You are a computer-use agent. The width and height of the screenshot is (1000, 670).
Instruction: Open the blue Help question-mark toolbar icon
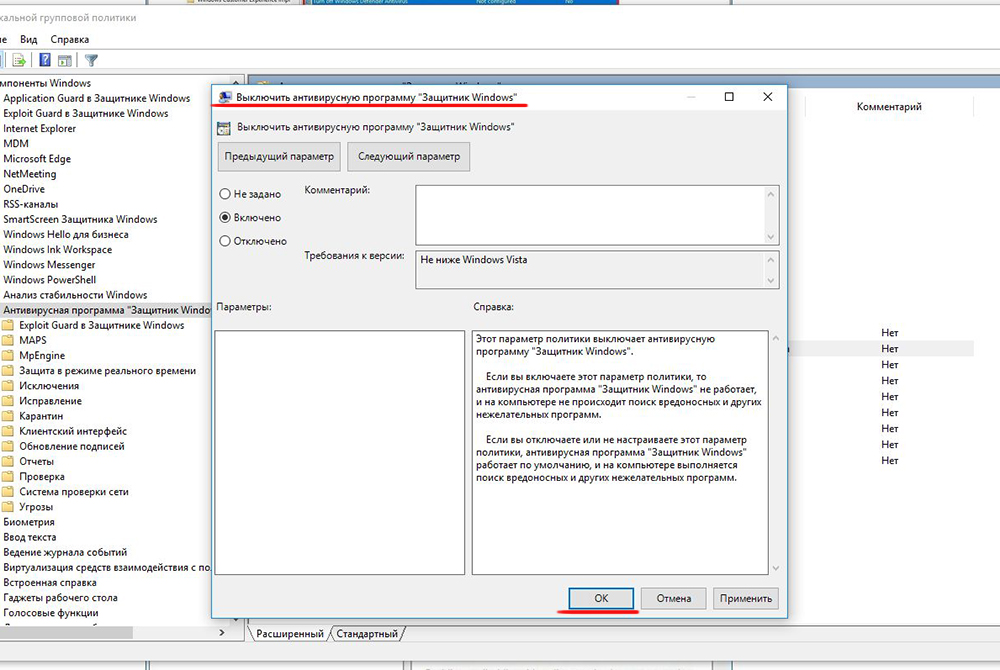(x=44, y=61)
